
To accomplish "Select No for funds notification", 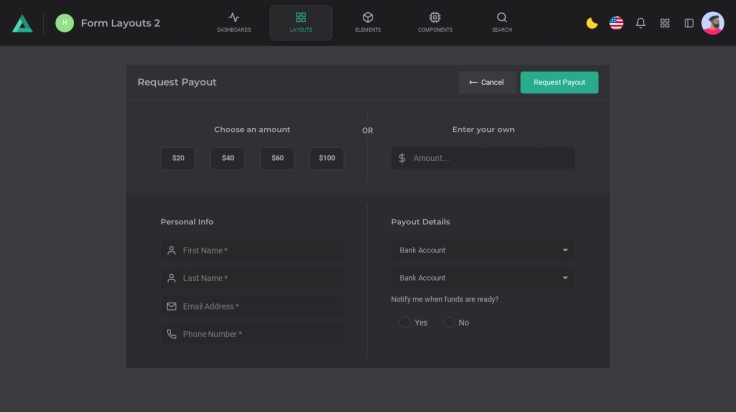I will tap(449, 322).
